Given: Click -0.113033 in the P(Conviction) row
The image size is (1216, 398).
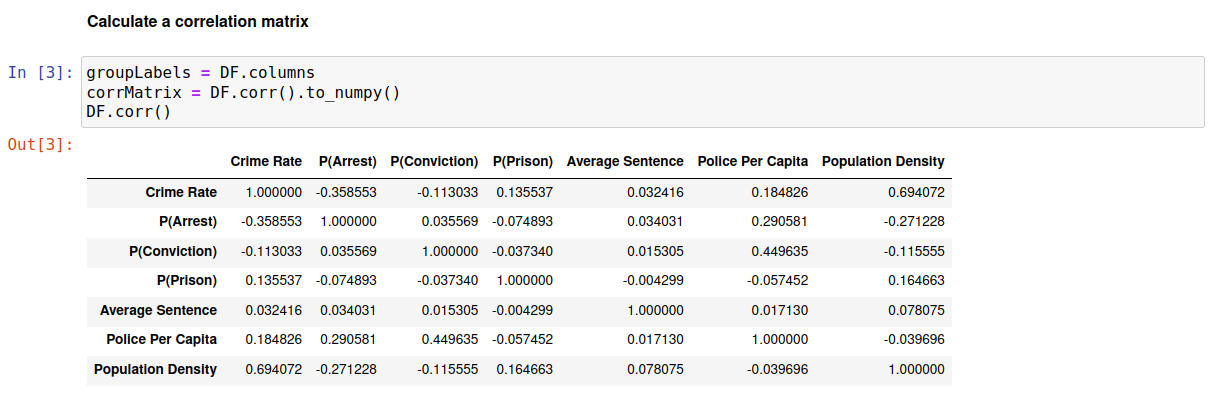Looking at the screenshot, I should coord(271,251).
